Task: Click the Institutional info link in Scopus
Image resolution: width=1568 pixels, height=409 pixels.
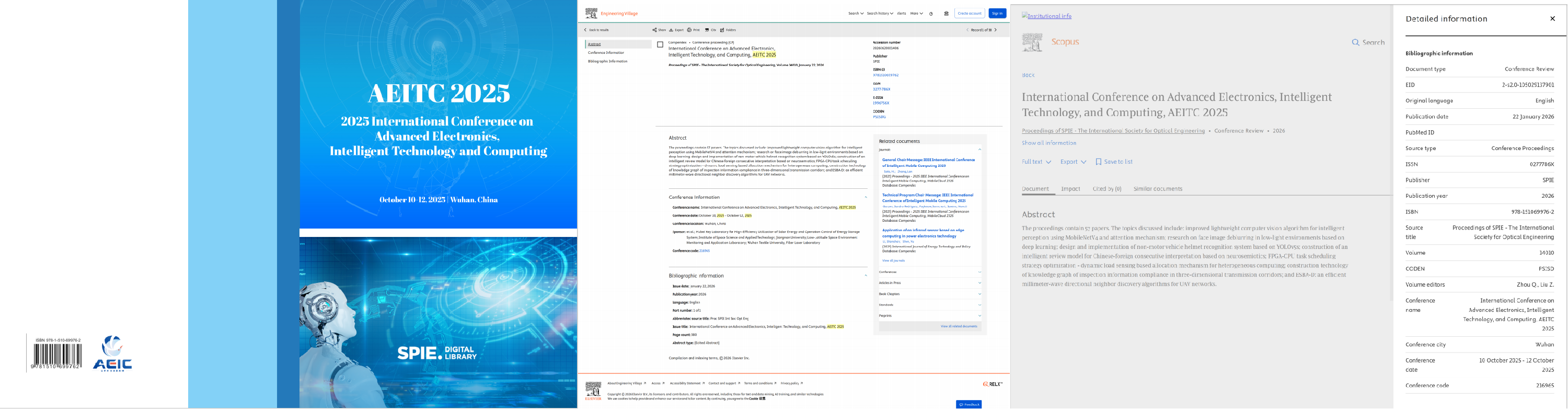Action: coord(1046,16)
